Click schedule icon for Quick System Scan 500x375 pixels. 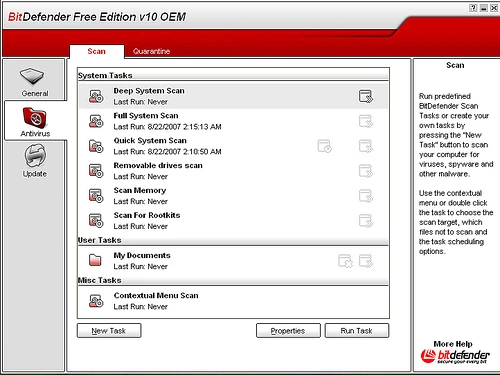pos(324,146)
